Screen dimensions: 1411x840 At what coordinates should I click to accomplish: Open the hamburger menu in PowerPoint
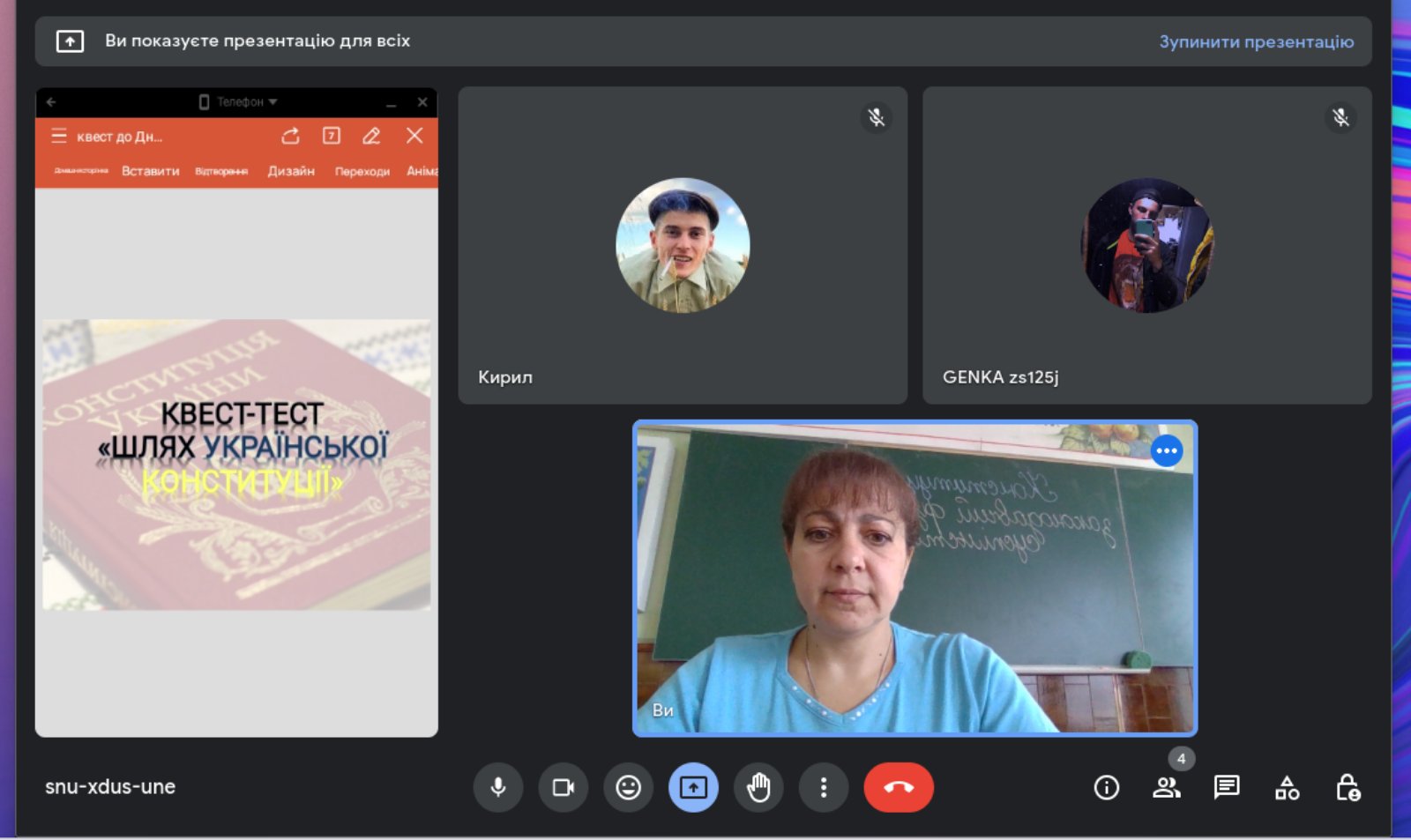(x=59, y=136)
